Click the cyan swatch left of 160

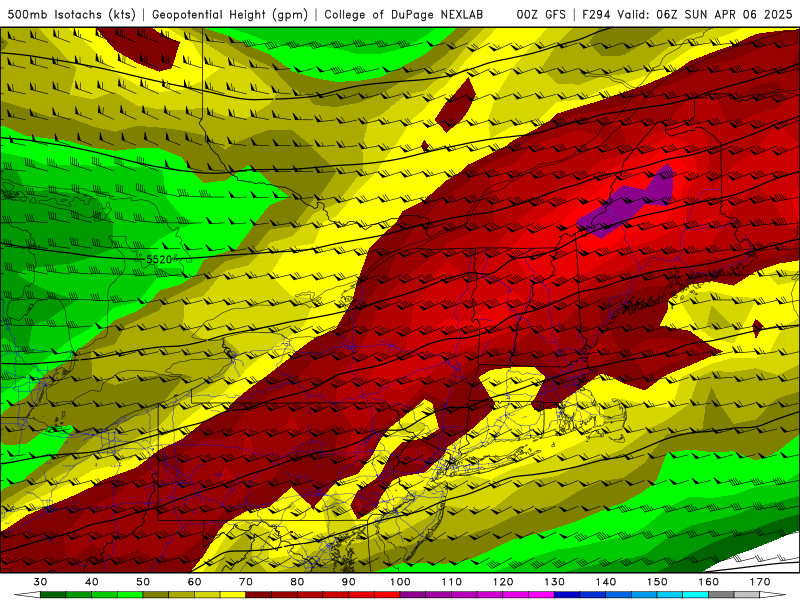pyautogui.click(x=695, y=595)
